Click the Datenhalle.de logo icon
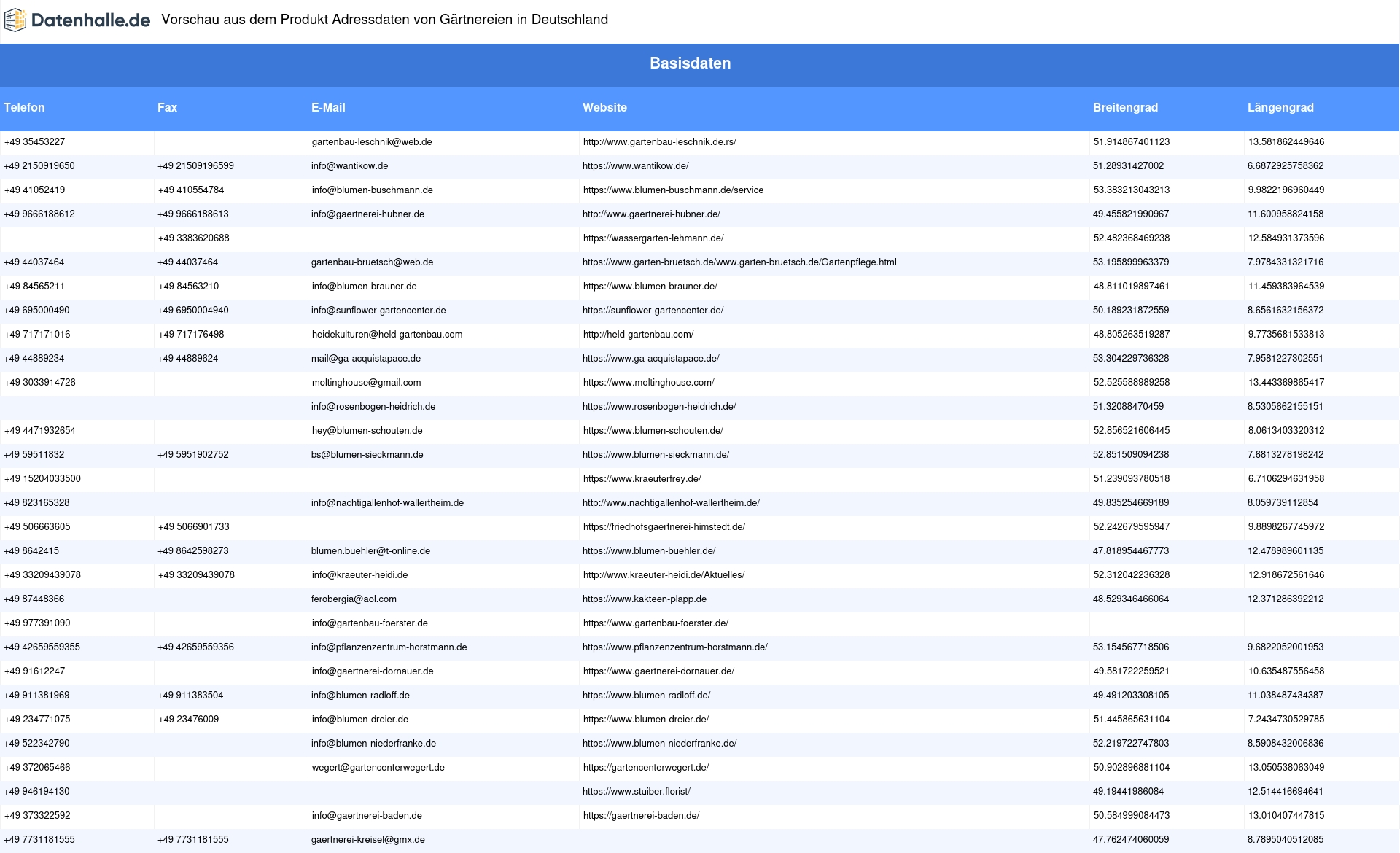Image resolution: width=1400 pixels, height=853 pixels. (x=15, y=20)
